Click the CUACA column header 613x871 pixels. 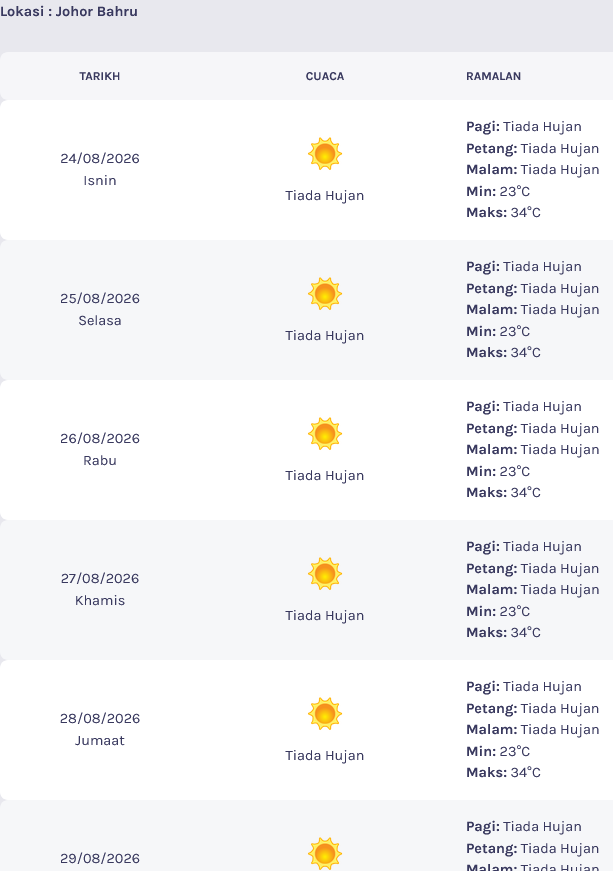[x=325, y=77]
